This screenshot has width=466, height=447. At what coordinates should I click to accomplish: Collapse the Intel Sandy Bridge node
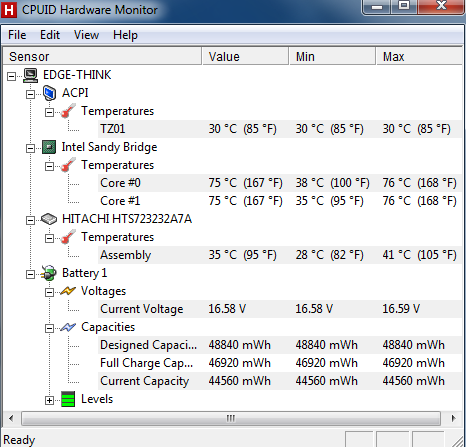30,148
